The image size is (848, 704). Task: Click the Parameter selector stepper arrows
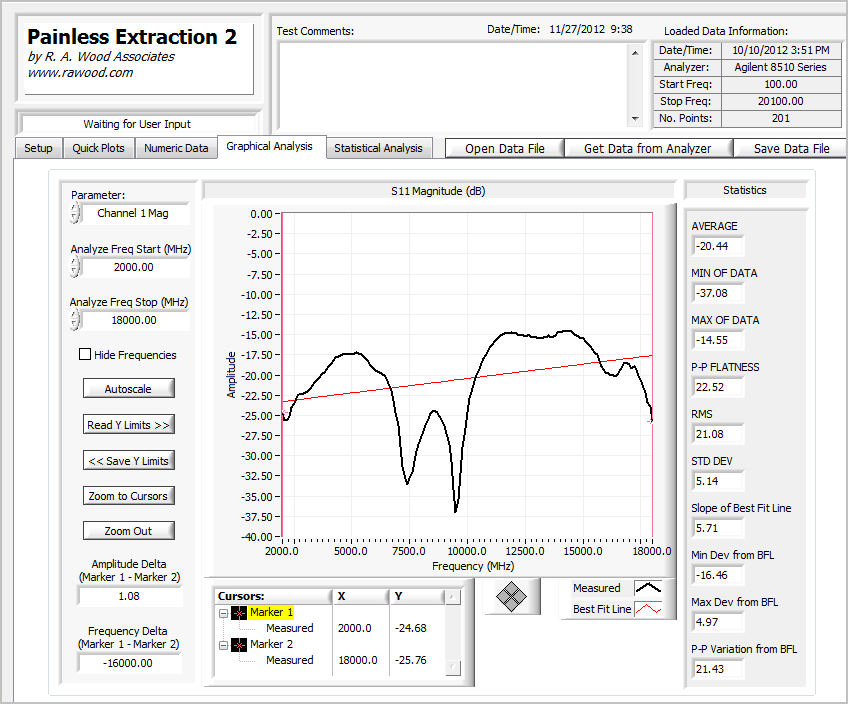click(x=75, y=213)
